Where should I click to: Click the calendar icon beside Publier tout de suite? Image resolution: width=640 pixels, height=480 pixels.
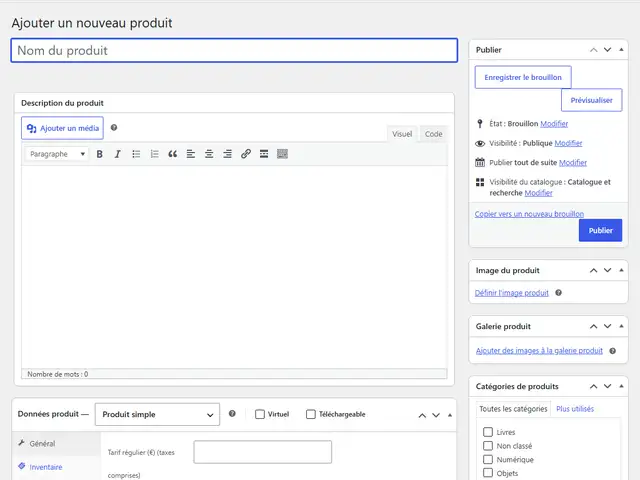tap(480, 162)
